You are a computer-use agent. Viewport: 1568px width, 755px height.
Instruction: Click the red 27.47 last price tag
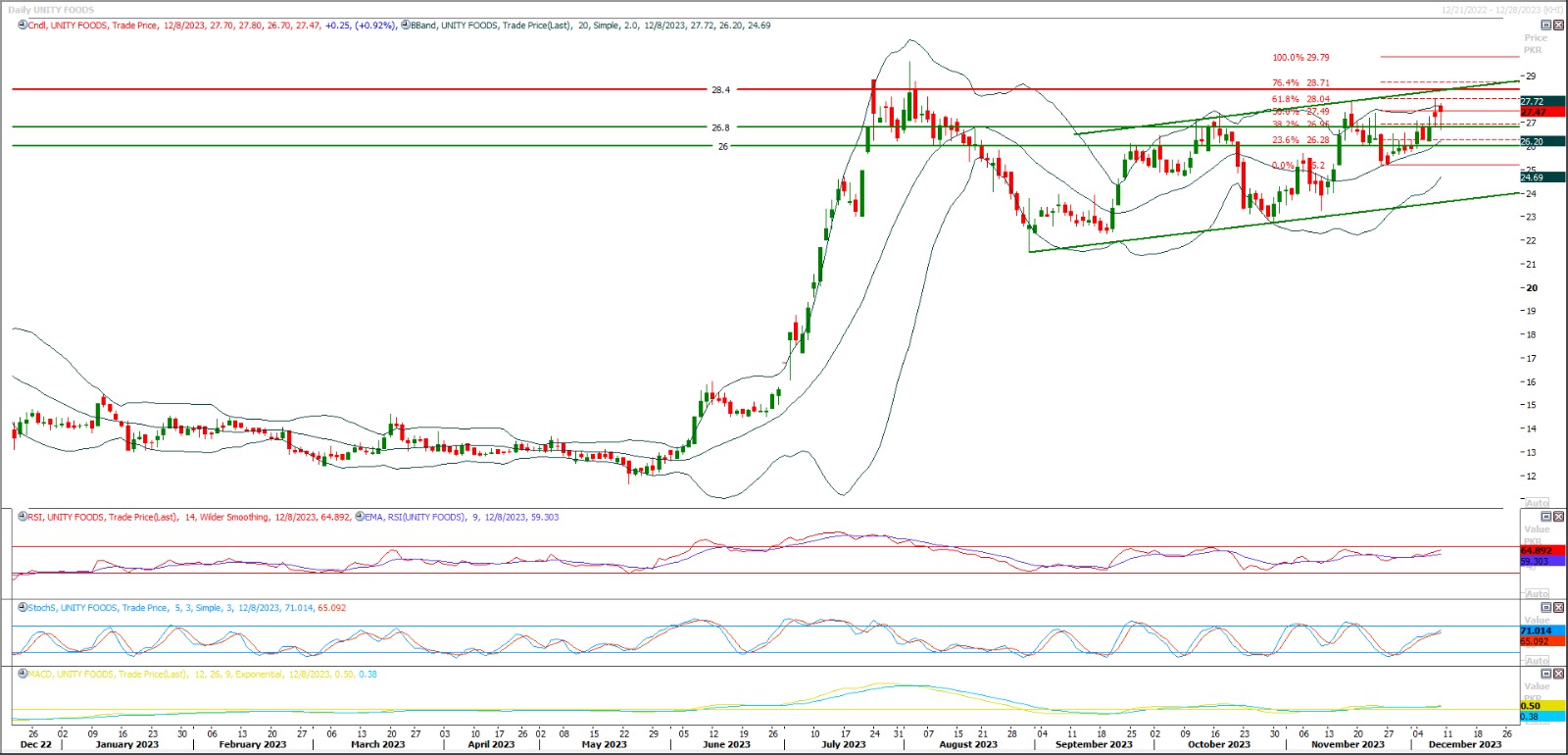[x=1535, y=113]
